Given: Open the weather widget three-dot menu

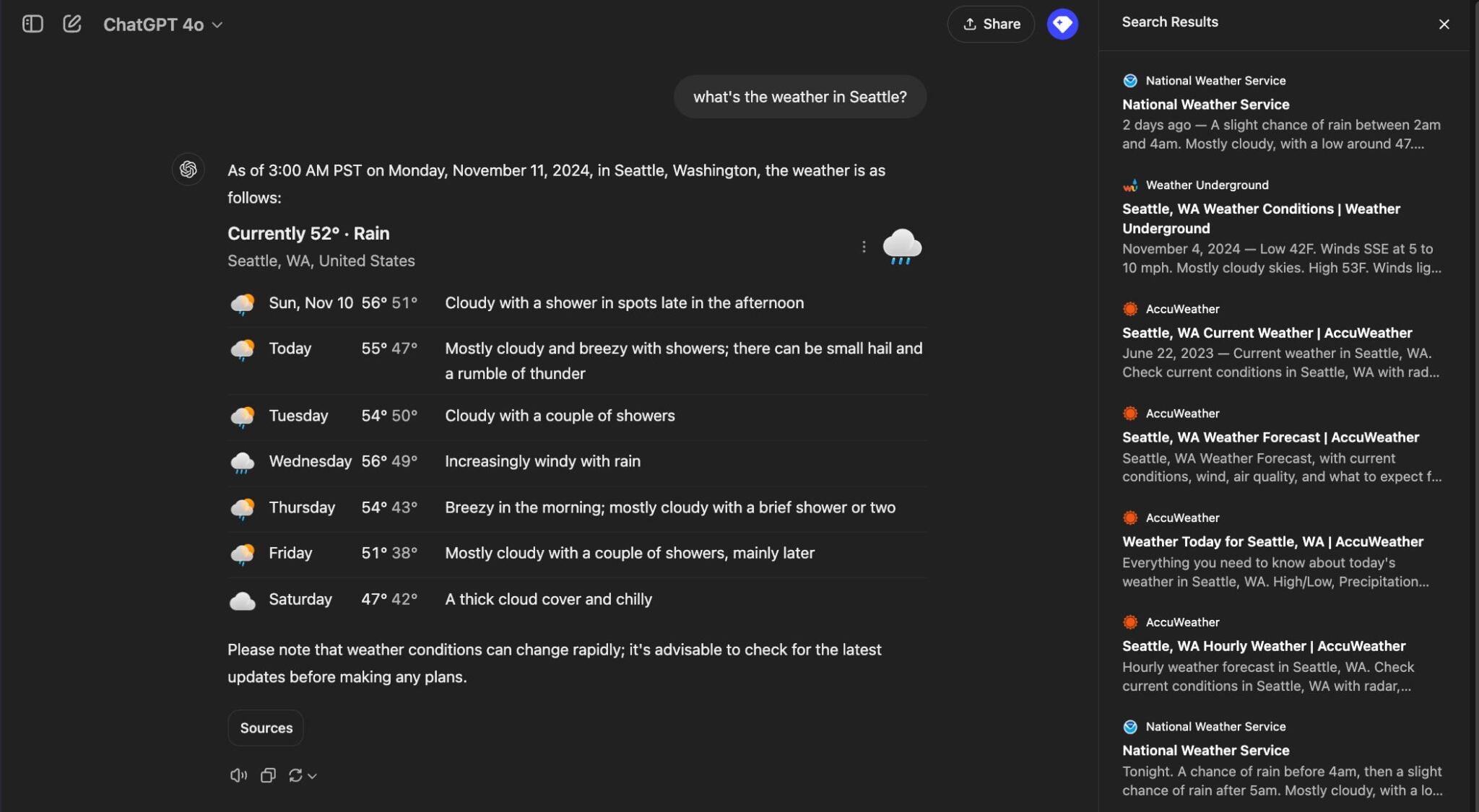Looking at the screenshot, I should (x=864, y=246).
